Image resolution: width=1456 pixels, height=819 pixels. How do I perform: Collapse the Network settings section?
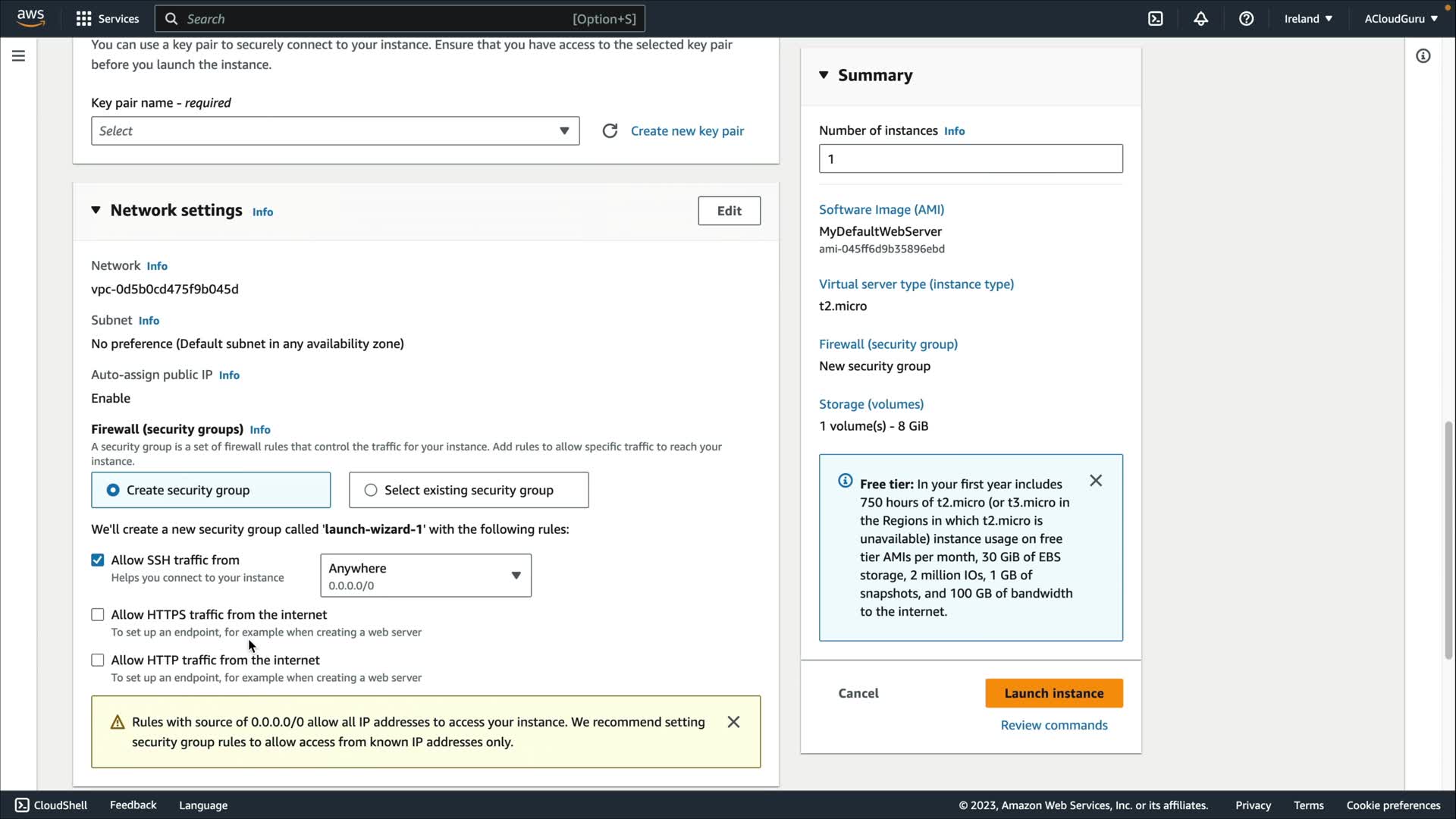pos(96,210)
